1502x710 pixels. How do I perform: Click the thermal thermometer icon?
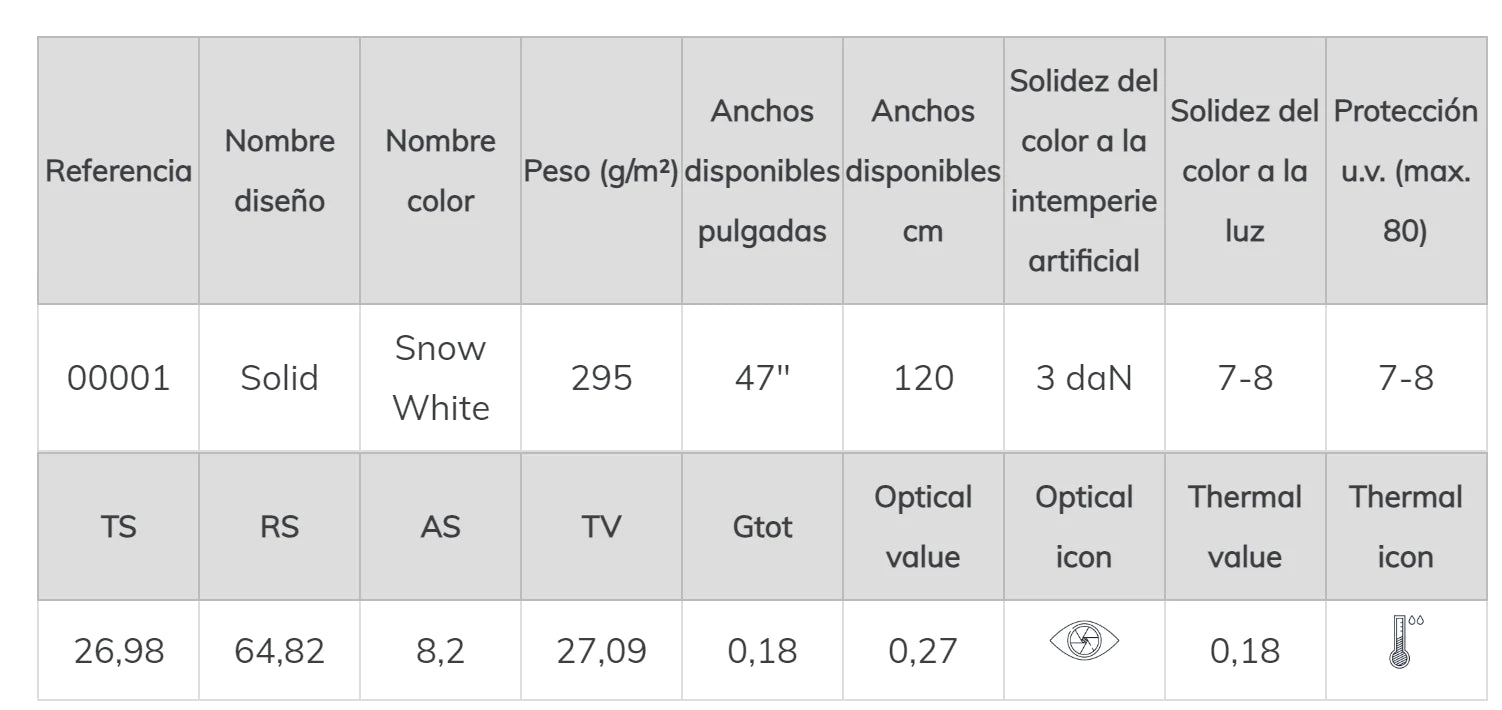[x=1402, y=643]
